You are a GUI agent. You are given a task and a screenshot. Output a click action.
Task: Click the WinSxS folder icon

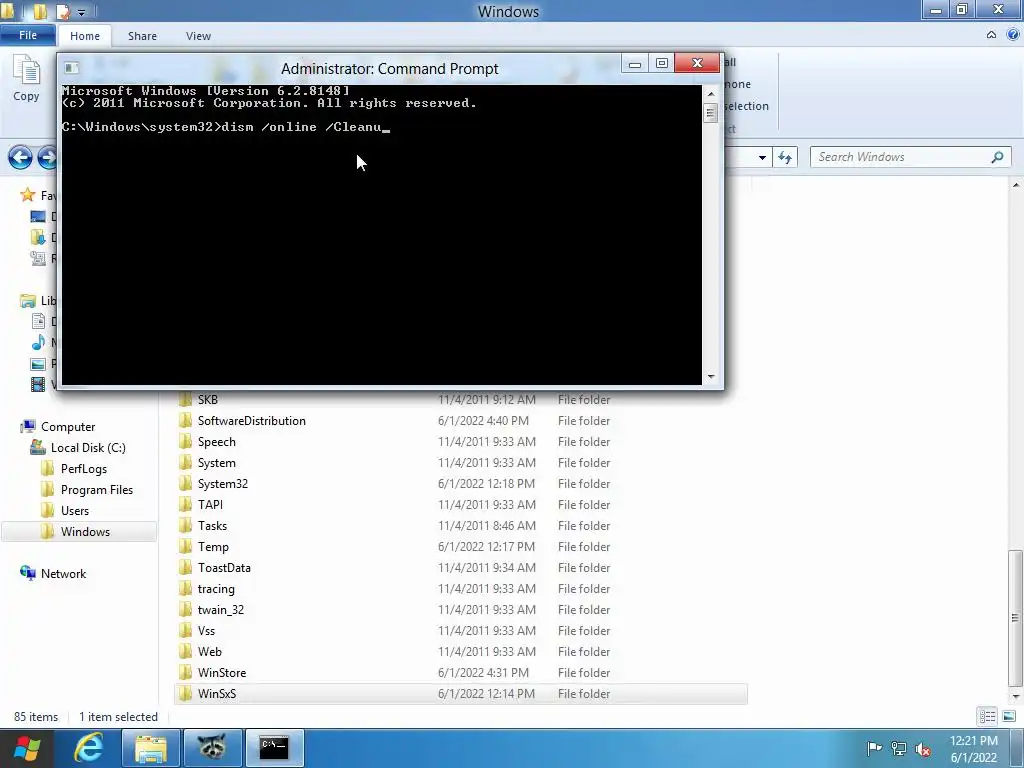(x=185, y=693)
